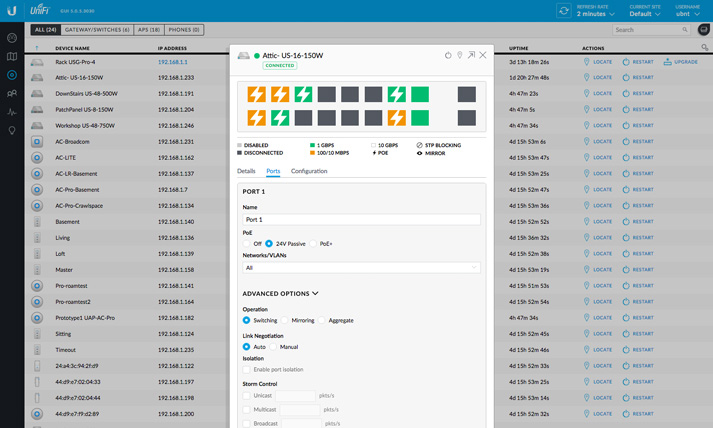This screenshot has height=428, width=713.
Task: Sort by the Uptime column header
Action: coord(518,48)
